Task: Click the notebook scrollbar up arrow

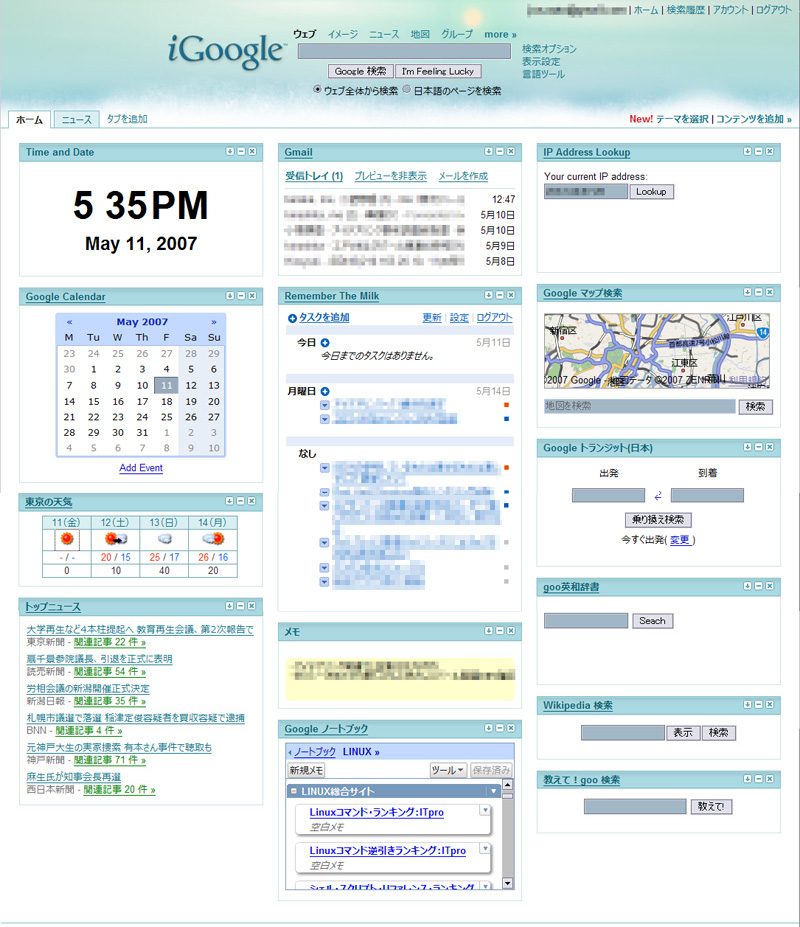Action: click(x=507, y=785)
